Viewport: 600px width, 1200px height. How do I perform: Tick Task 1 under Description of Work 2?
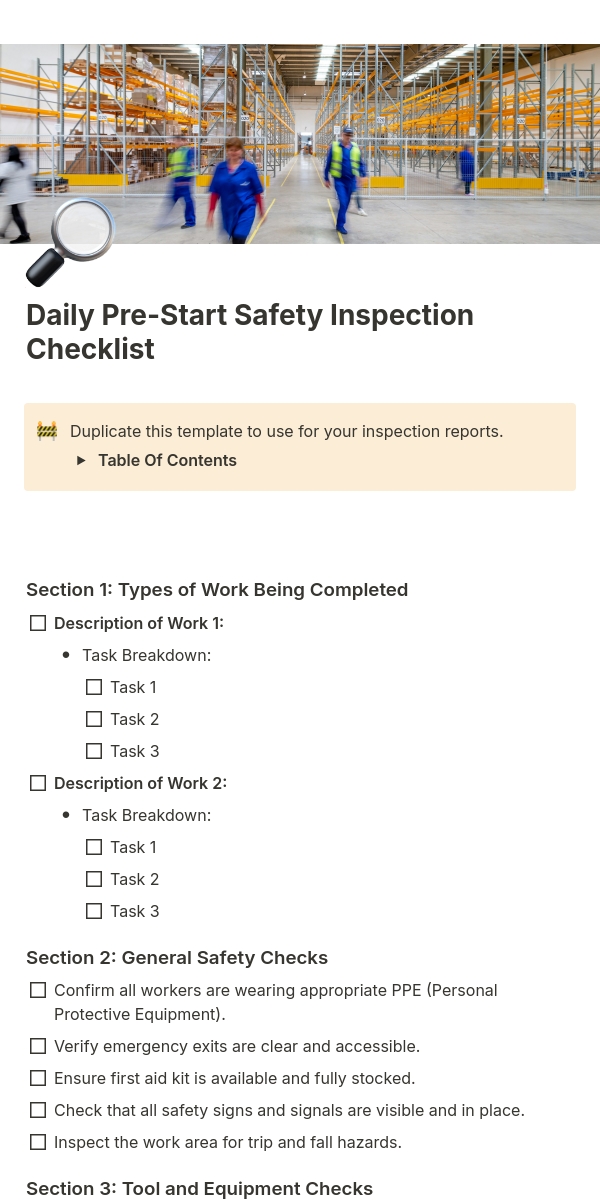click(94, 847)
